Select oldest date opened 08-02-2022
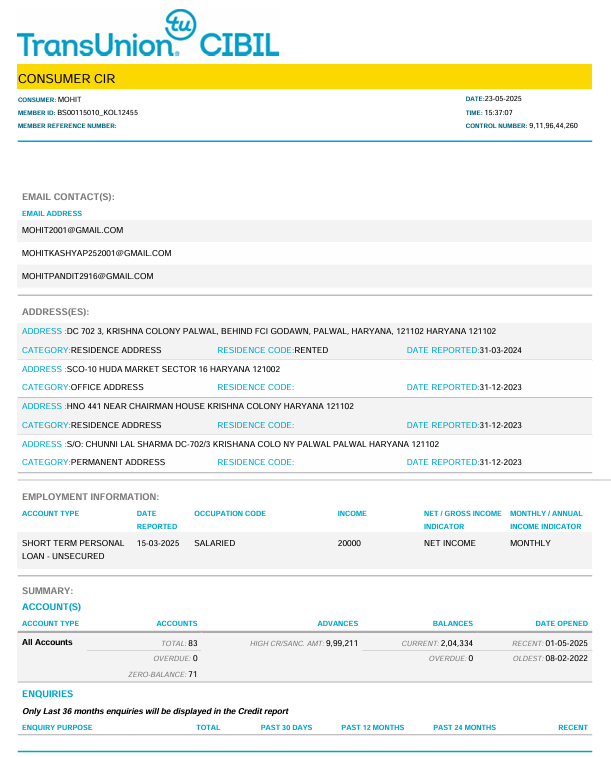 (x=567, y=658)
